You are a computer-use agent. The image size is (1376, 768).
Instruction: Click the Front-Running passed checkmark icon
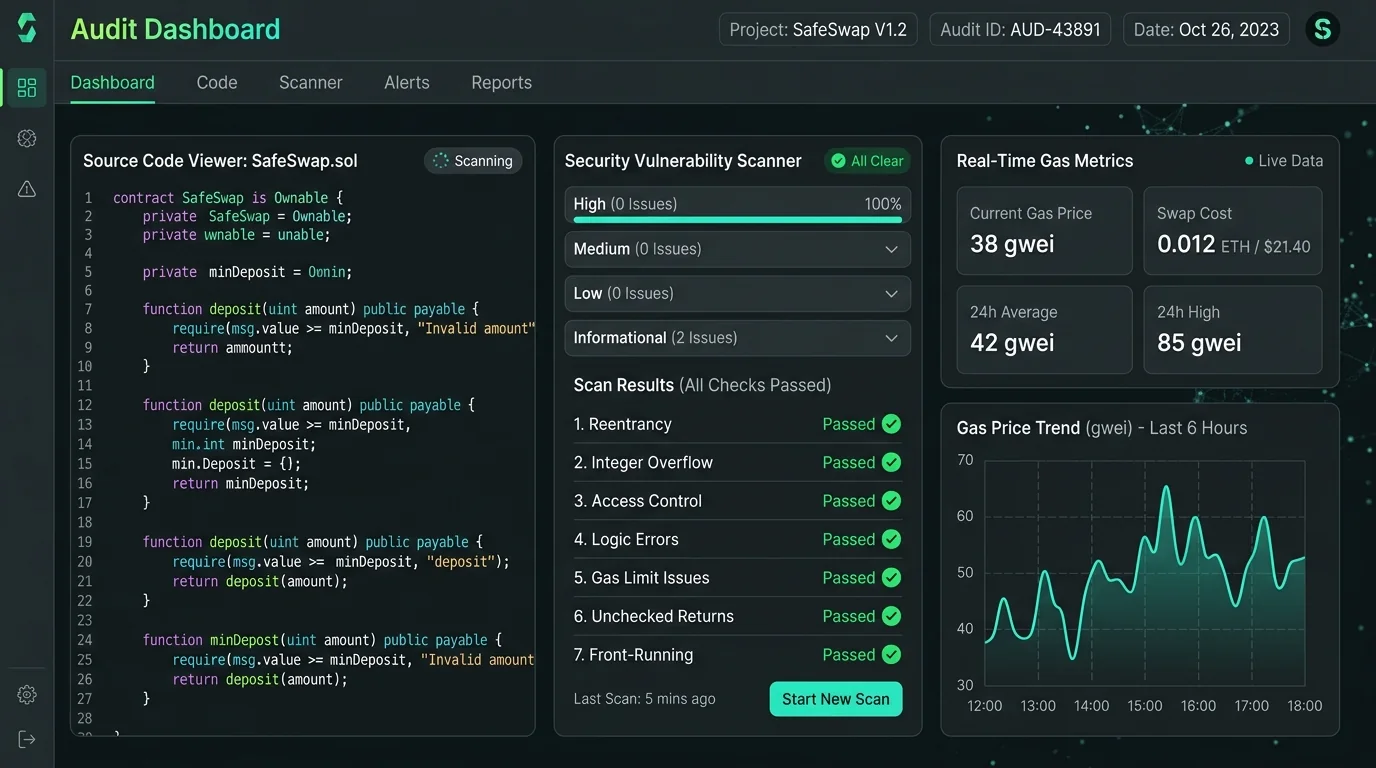point(891,655)
